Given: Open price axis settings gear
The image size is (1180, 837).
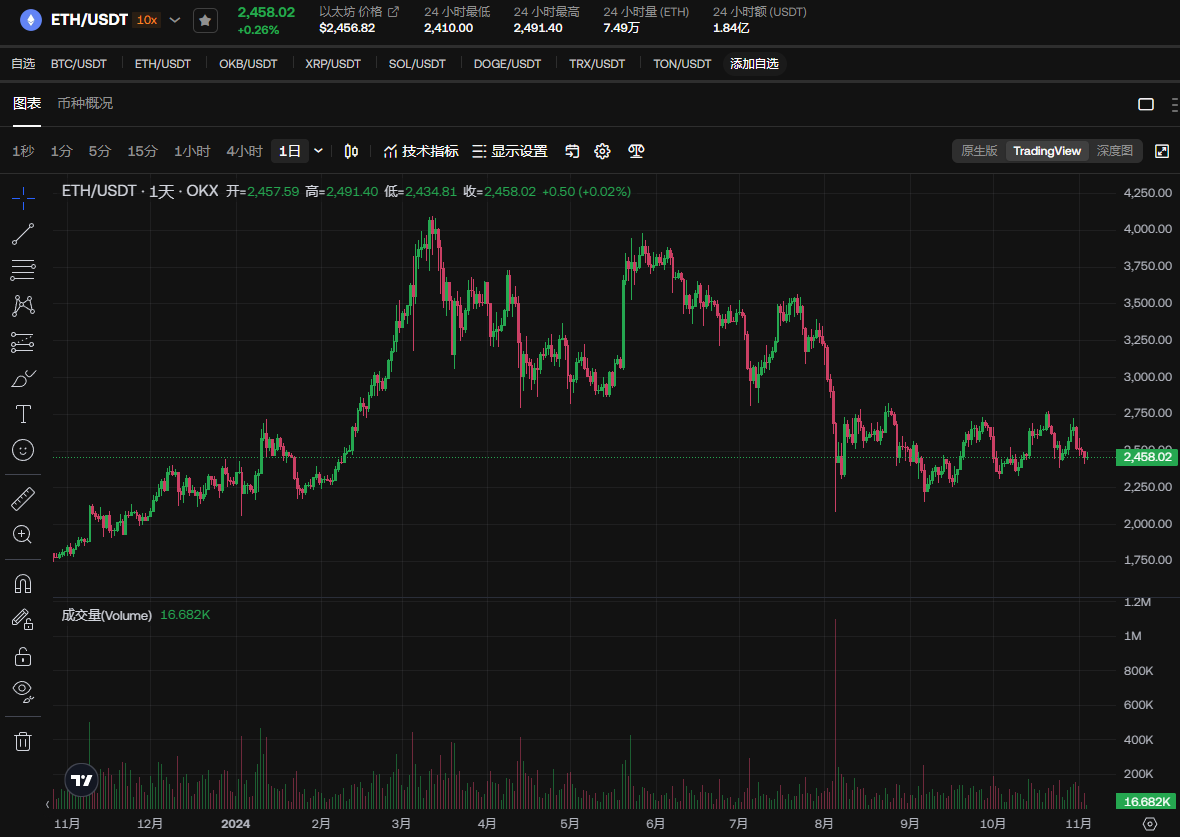Looking at the screenshot, I should coord(1149,823).
